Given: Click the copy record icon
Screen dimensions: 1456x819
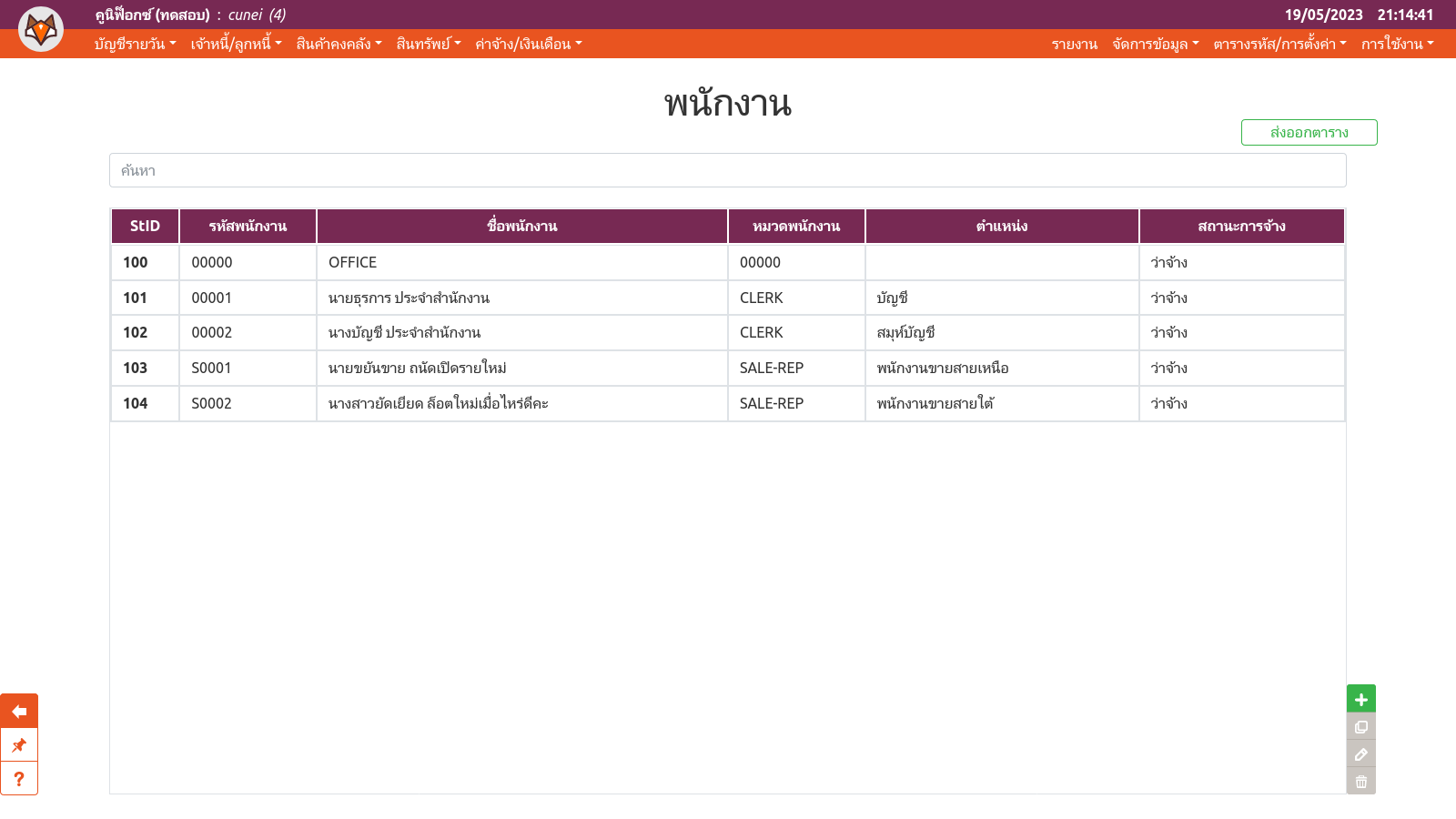Looking at the screenshot, I should coord(1360,727).
